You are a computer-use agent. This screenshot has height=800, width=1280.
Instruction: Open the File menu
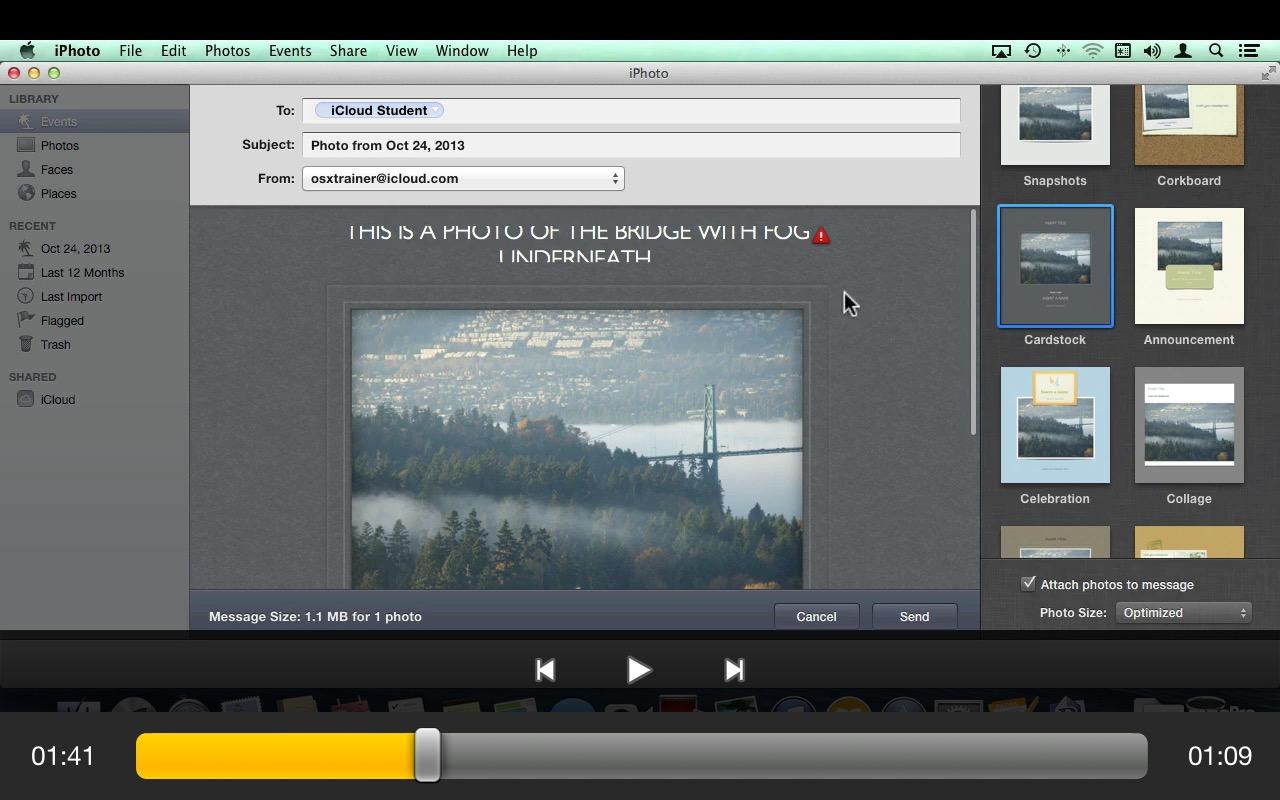pos(131,51)
